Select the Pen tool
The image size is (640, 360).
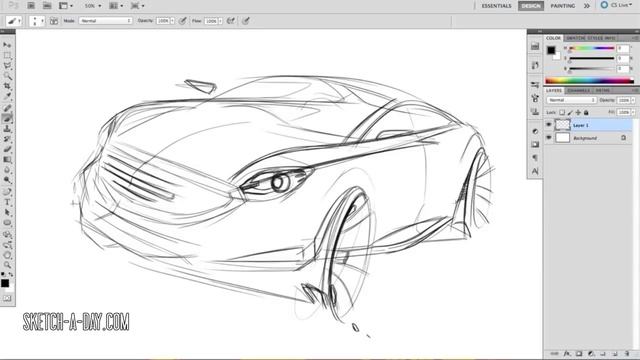coord(7,192)
